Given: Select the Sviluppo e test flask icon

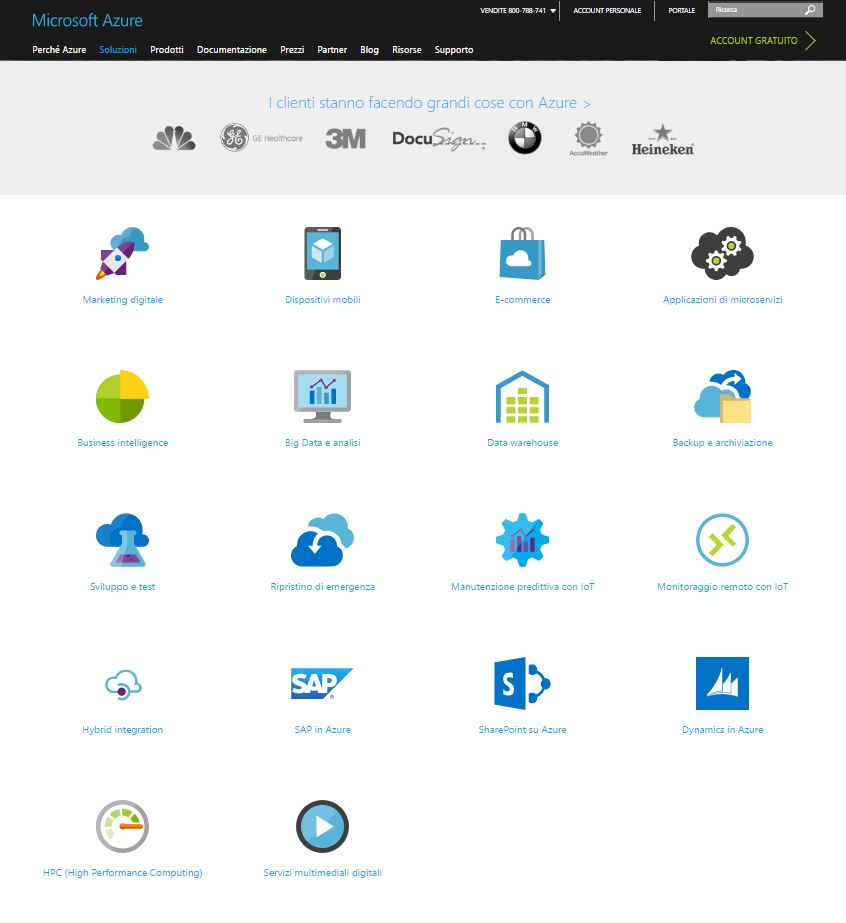Looking at the screenshot, I should pyautogui.click(x=122, y=540).
